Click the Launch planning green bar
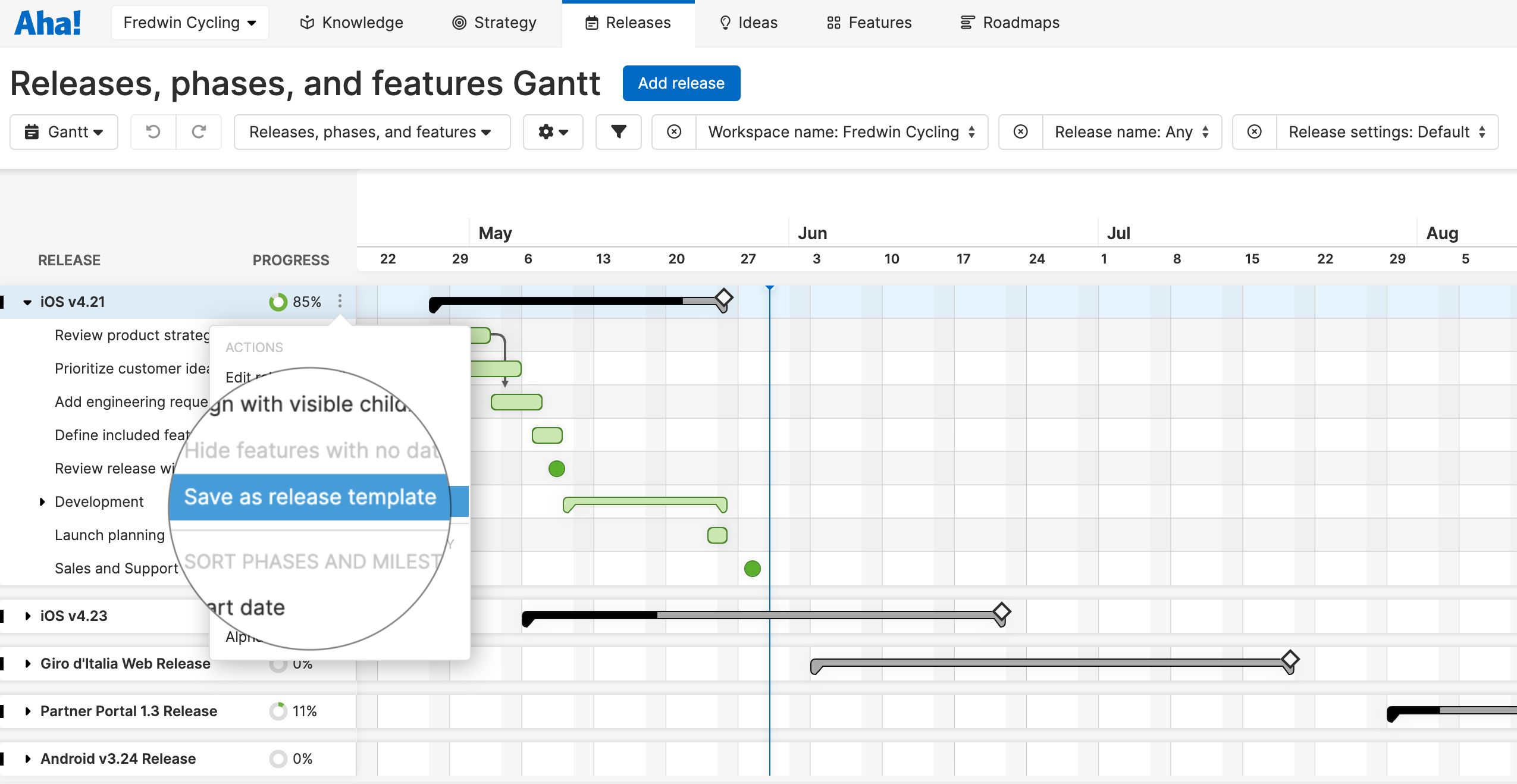 point(717,535)
